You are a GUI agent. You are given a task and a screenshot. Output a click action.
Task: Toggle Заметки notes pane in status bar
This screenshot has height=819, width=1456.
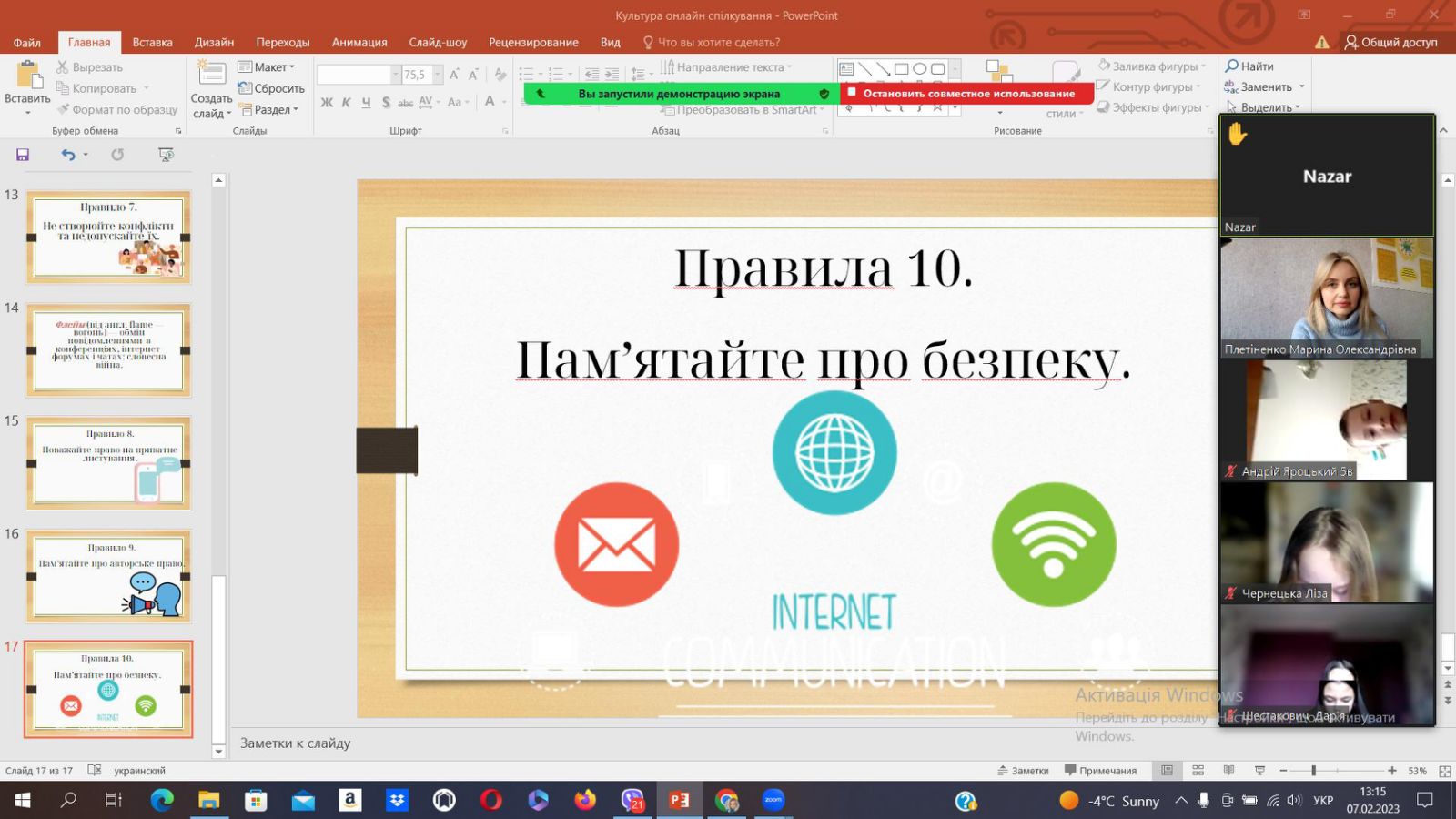[1023, 771]
